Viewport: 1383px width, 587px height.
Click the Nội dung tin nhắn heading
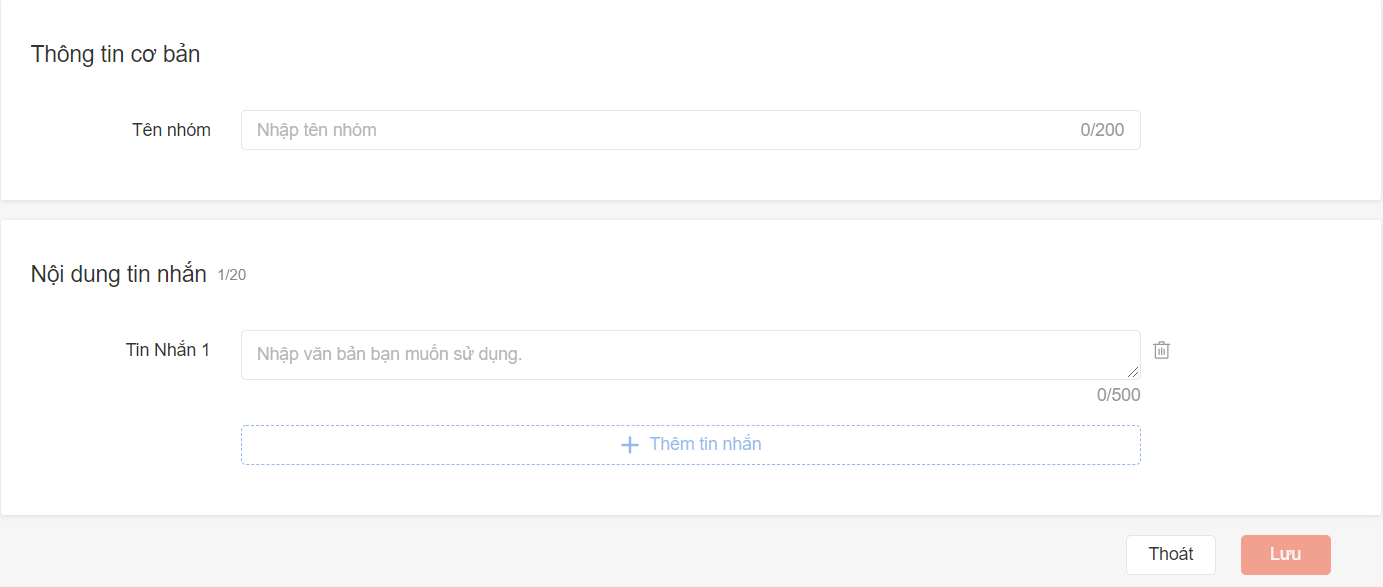point(118,274)
